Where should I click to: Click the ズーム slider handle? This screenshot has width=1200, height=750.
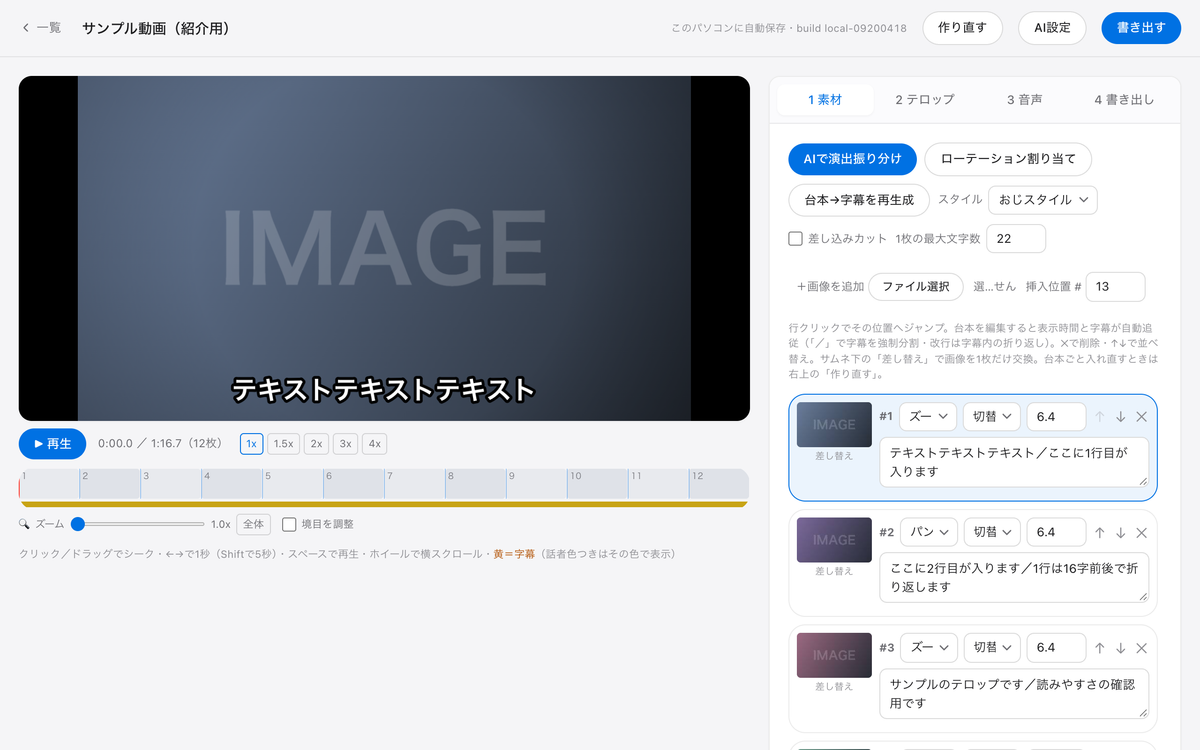[77, 524]
